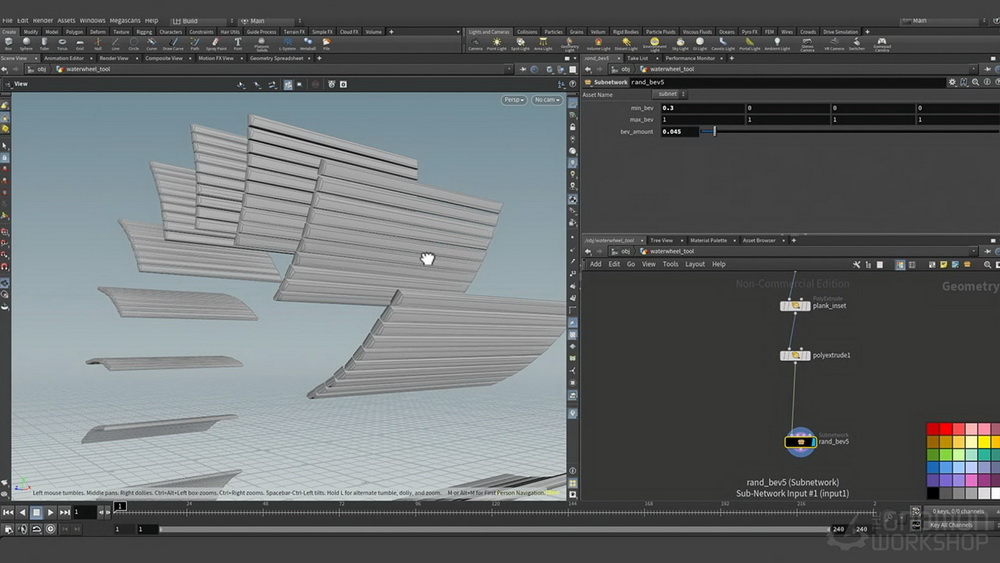
Task: Select the Metaball shelf tool
Action: (x=307, y=43)
